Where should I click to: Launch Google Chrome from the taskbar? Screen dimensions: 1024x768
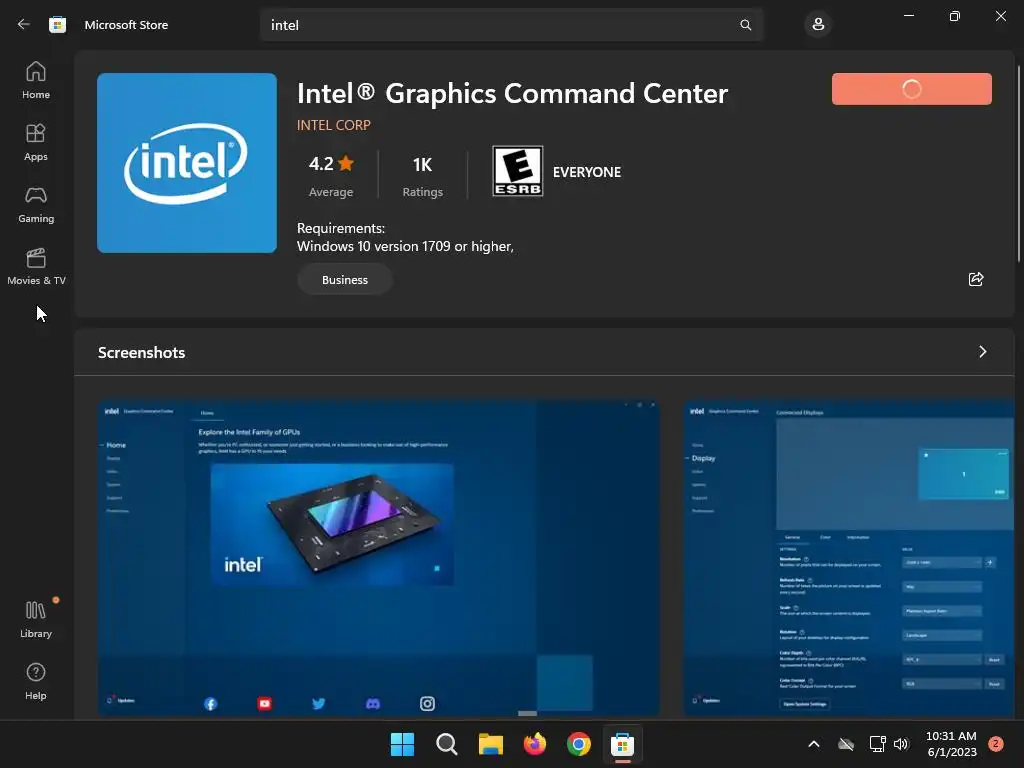579,744
